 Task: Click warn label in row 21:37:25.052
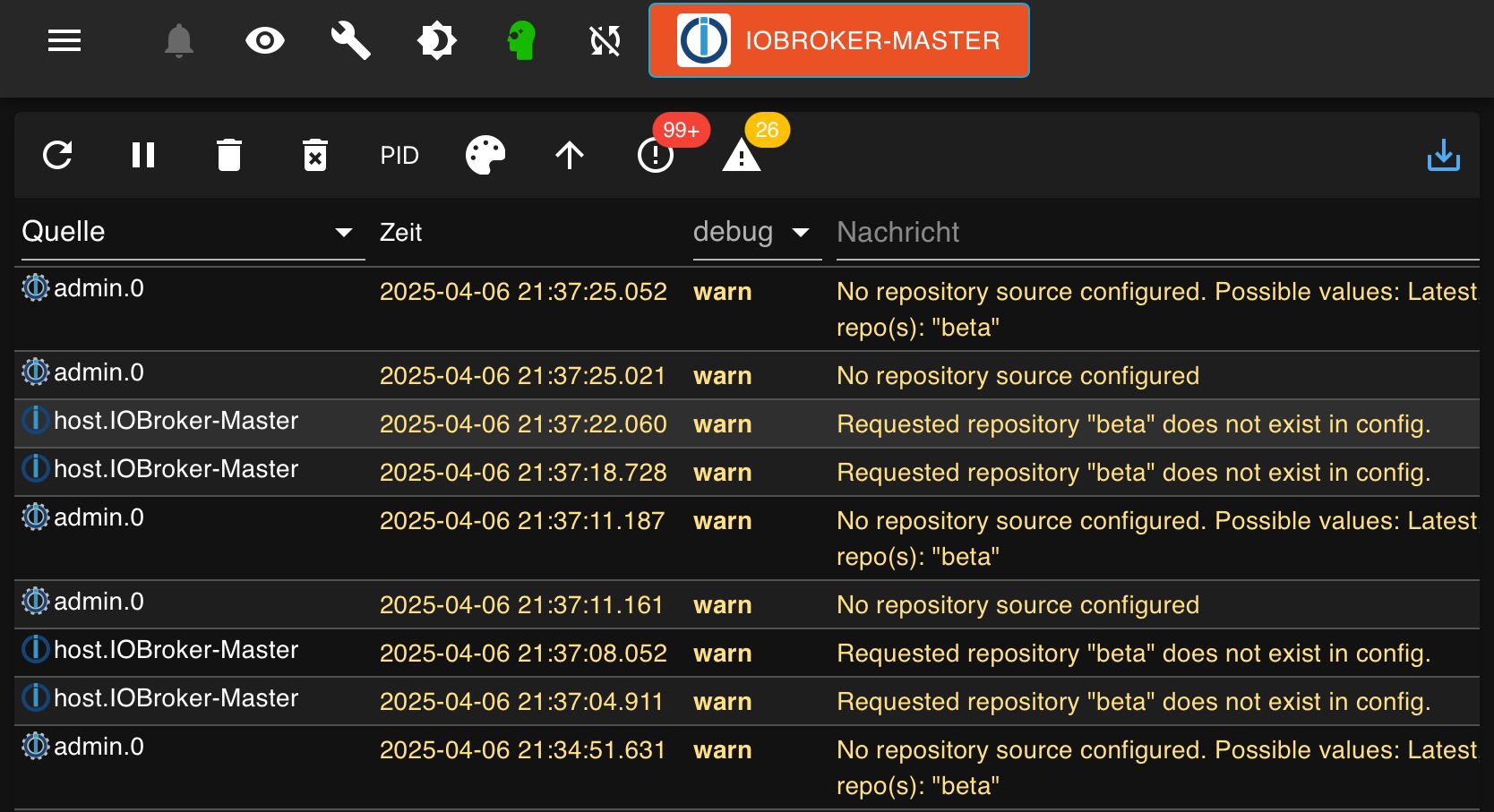click(x=722, y=292)
